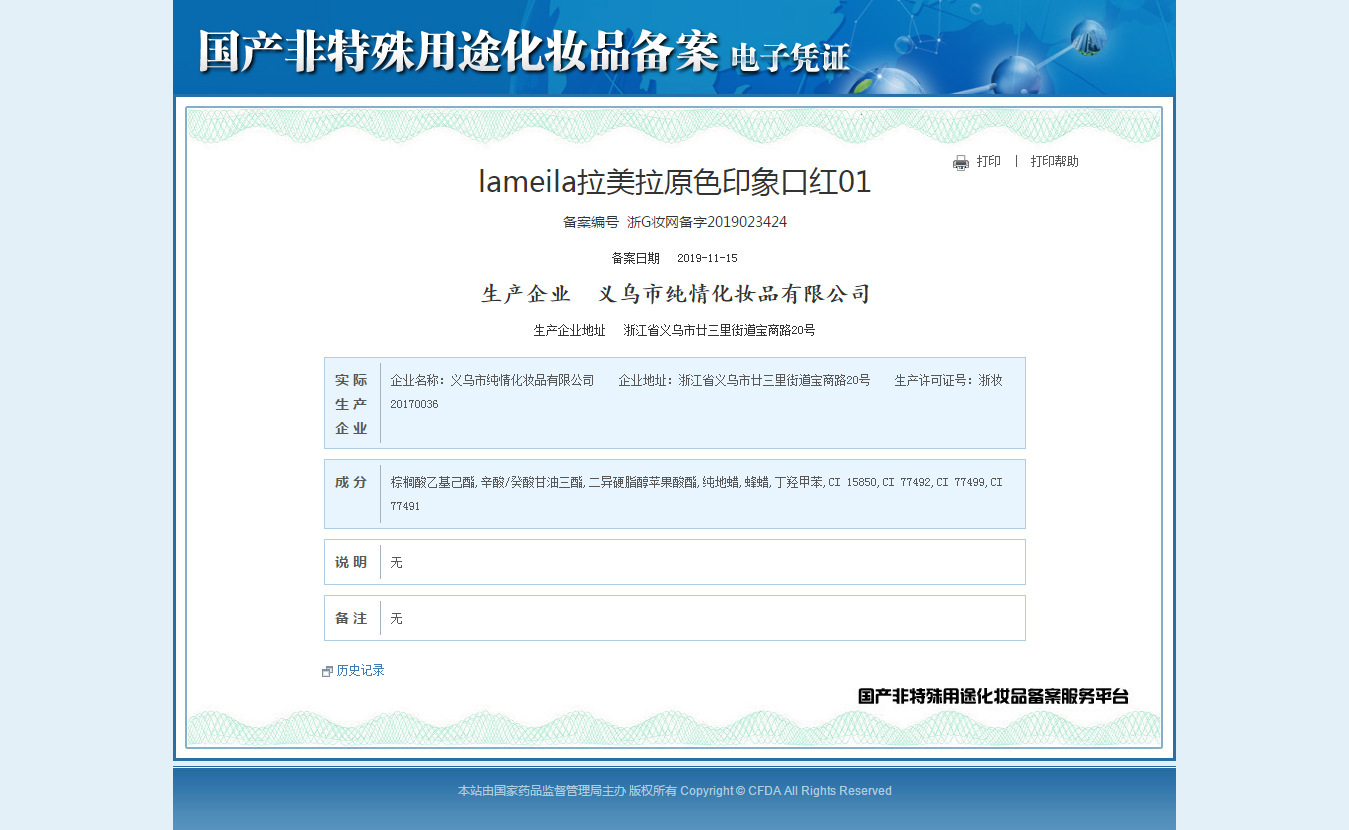Click the 备注 remarks label

tap(351, 618)
